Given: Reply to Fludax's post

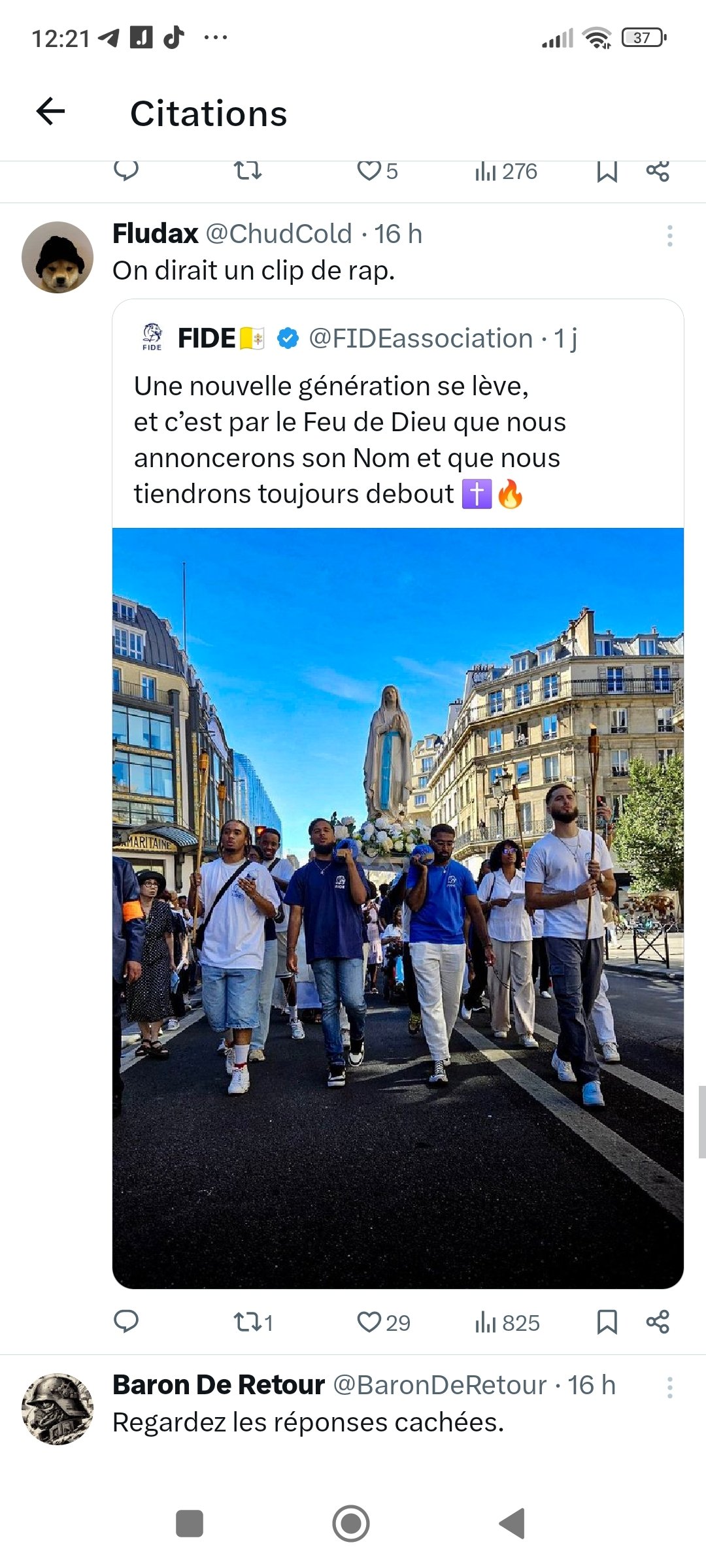Looking at the screenshot, I should (x=126, y=1322).
